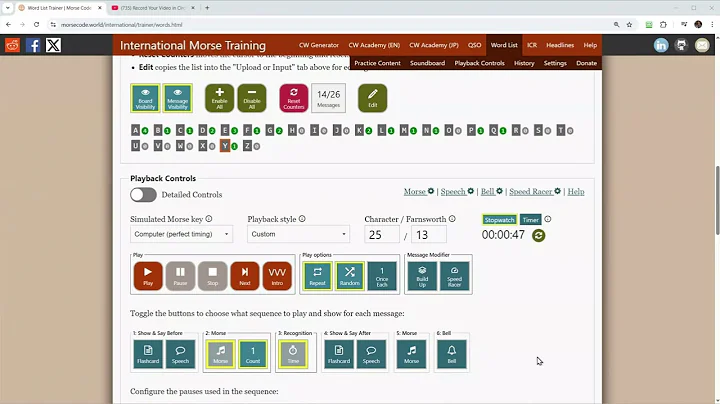Click the Edit pencil button
Viewport: 720px width, 404px height.
point(372,98)
